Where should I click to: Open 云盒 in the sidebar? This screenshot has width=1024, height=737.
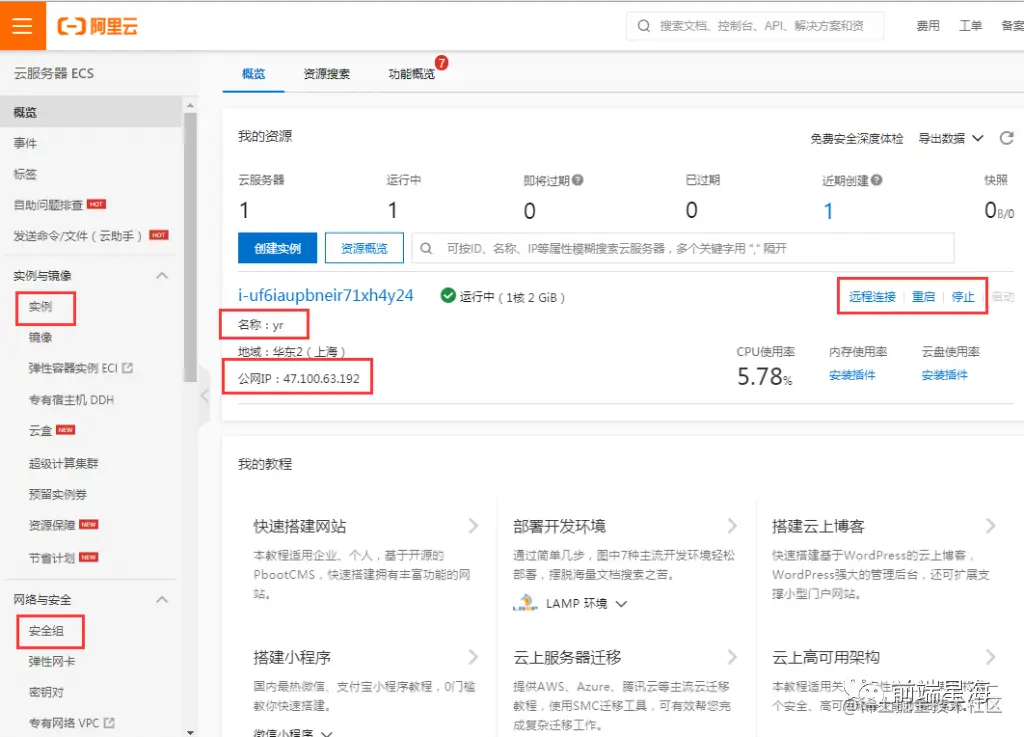(x=40, y=430)
